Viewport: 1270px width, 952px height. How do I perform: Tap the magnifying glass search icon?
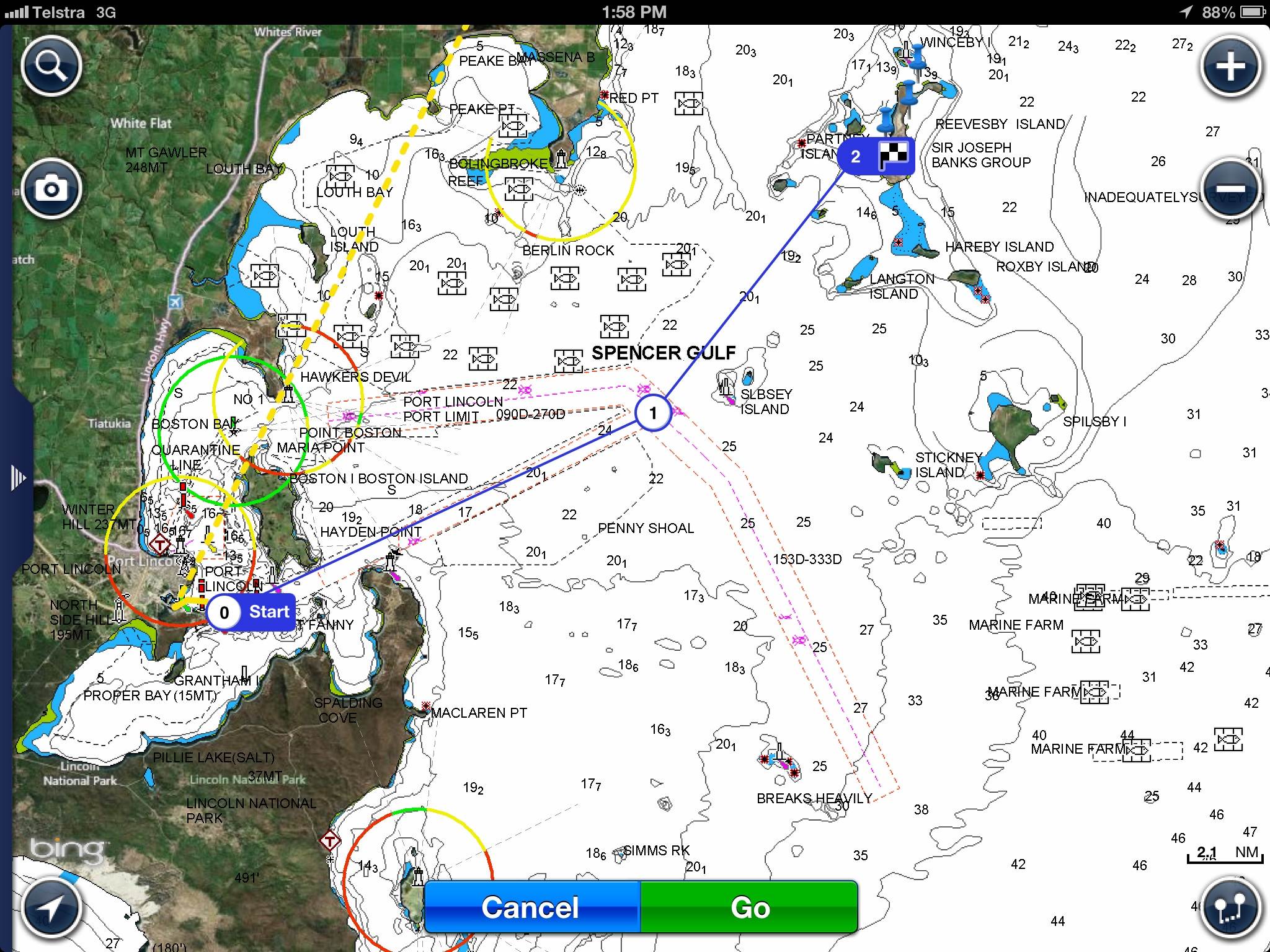51,65
